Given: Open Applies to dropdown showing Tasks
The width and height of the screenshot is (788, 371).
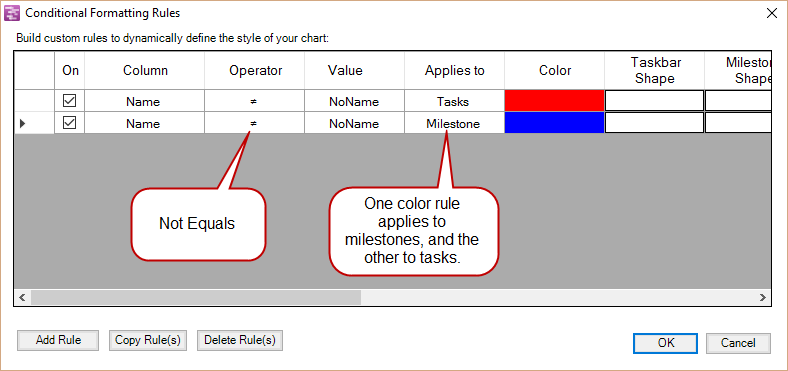Looking at the screenshot, I should pyautogui.click(x=454, y=101).
